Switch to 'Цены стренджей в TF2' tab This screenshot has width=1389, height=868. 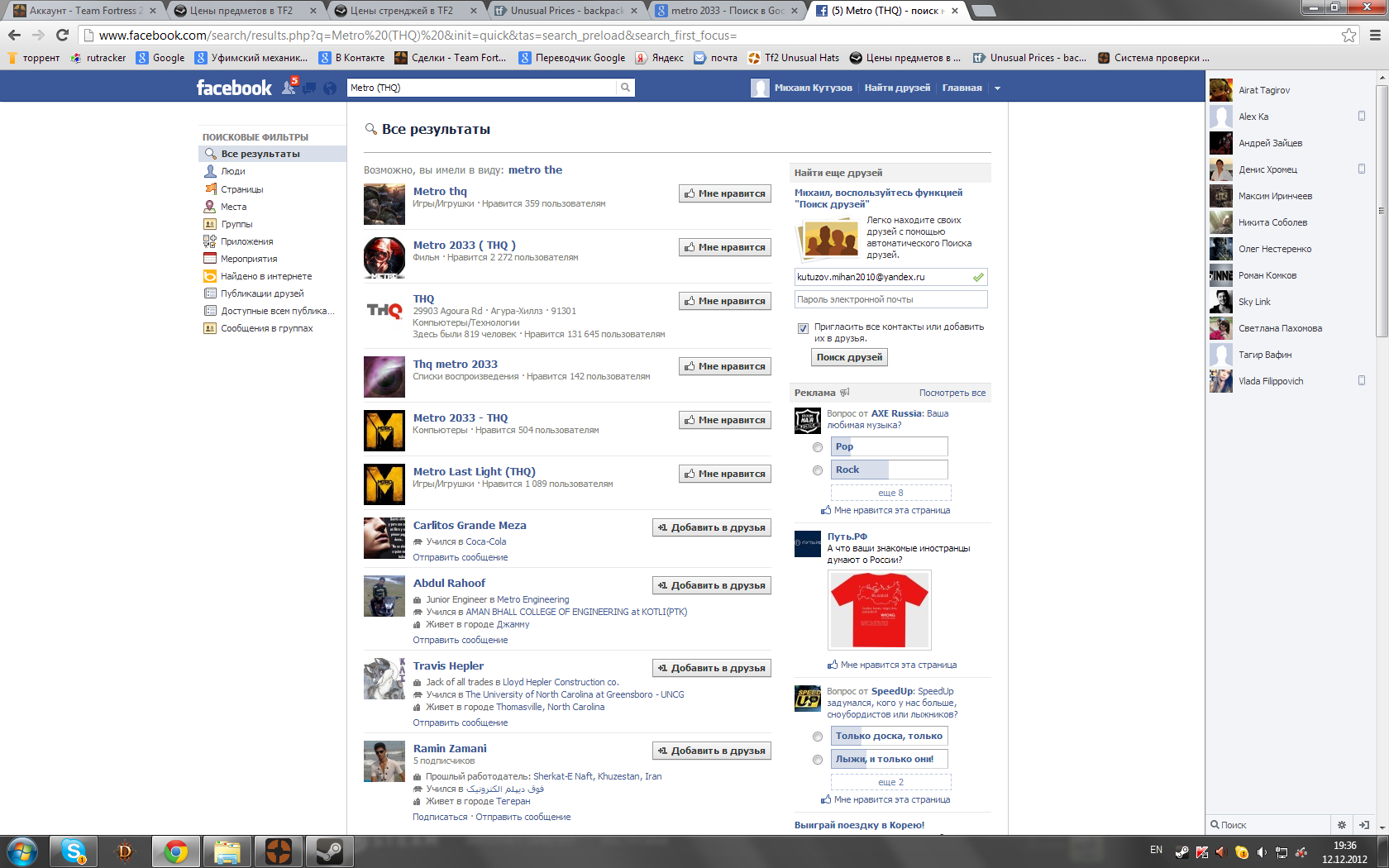click(404, 11)
